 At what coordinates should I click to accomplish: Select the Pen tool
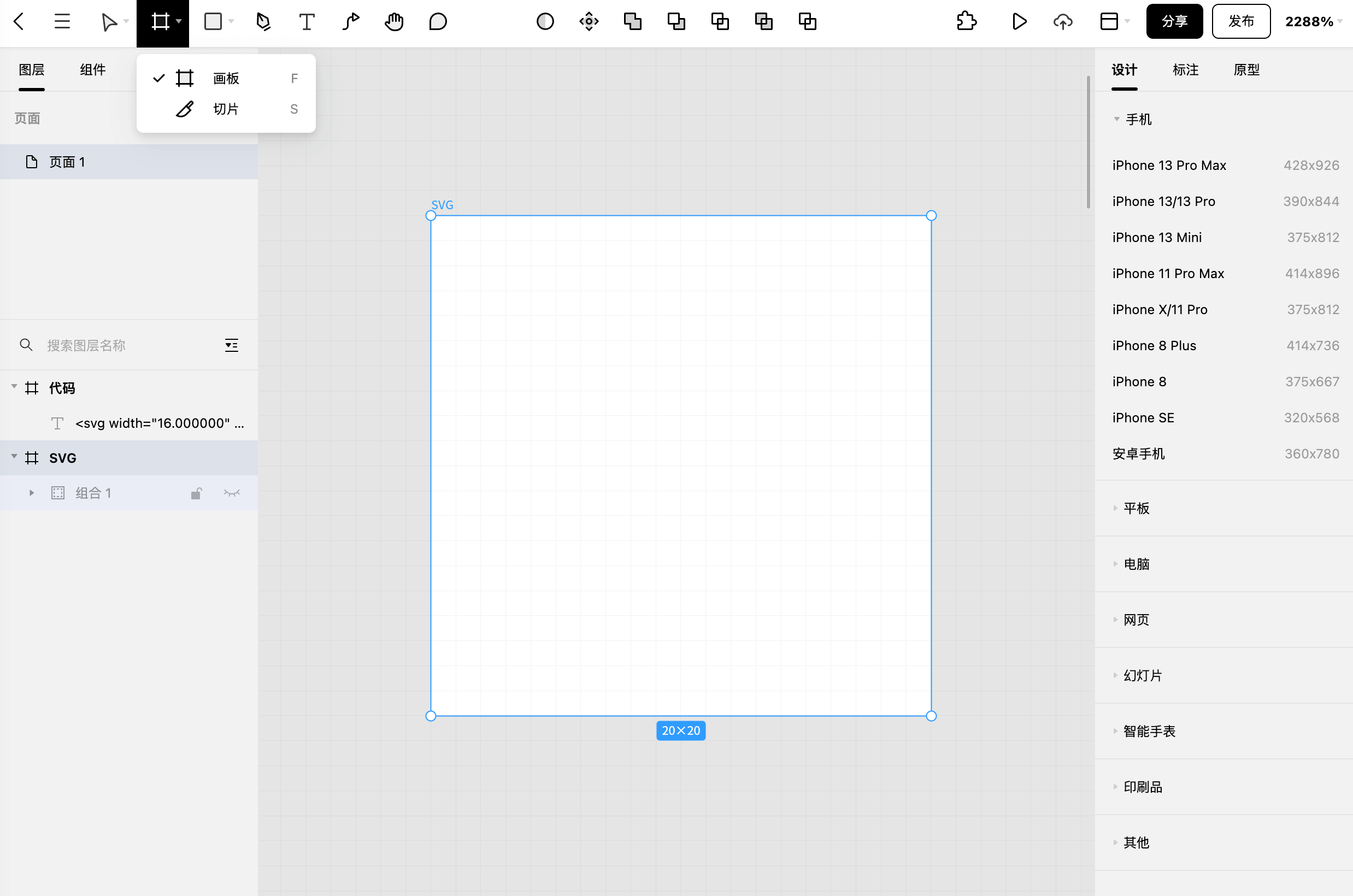[x=263, y=22]
